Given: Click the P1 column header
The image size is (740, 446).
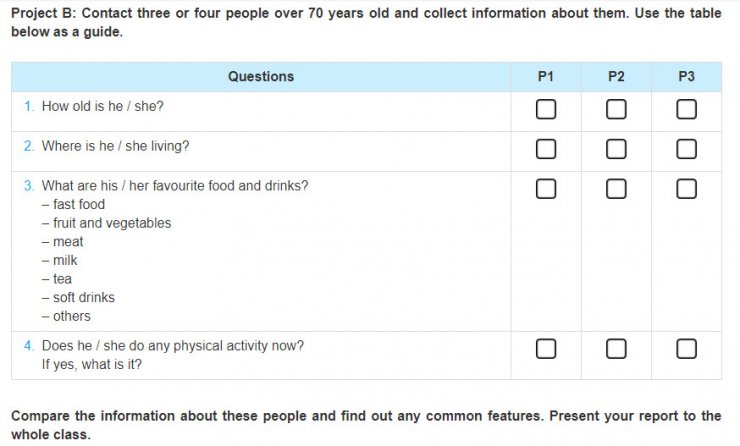Looking at the screenshot, I should coord(545,76).
